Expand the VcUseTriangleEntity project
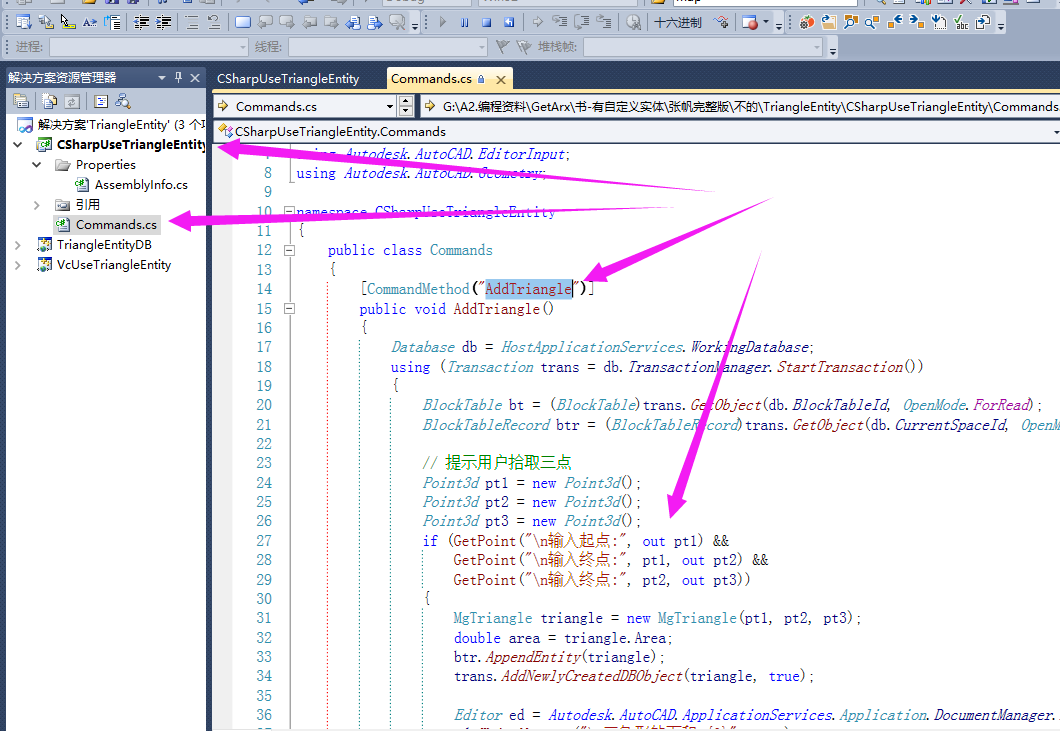1060x731 pixels. click(x=18, y=265)
